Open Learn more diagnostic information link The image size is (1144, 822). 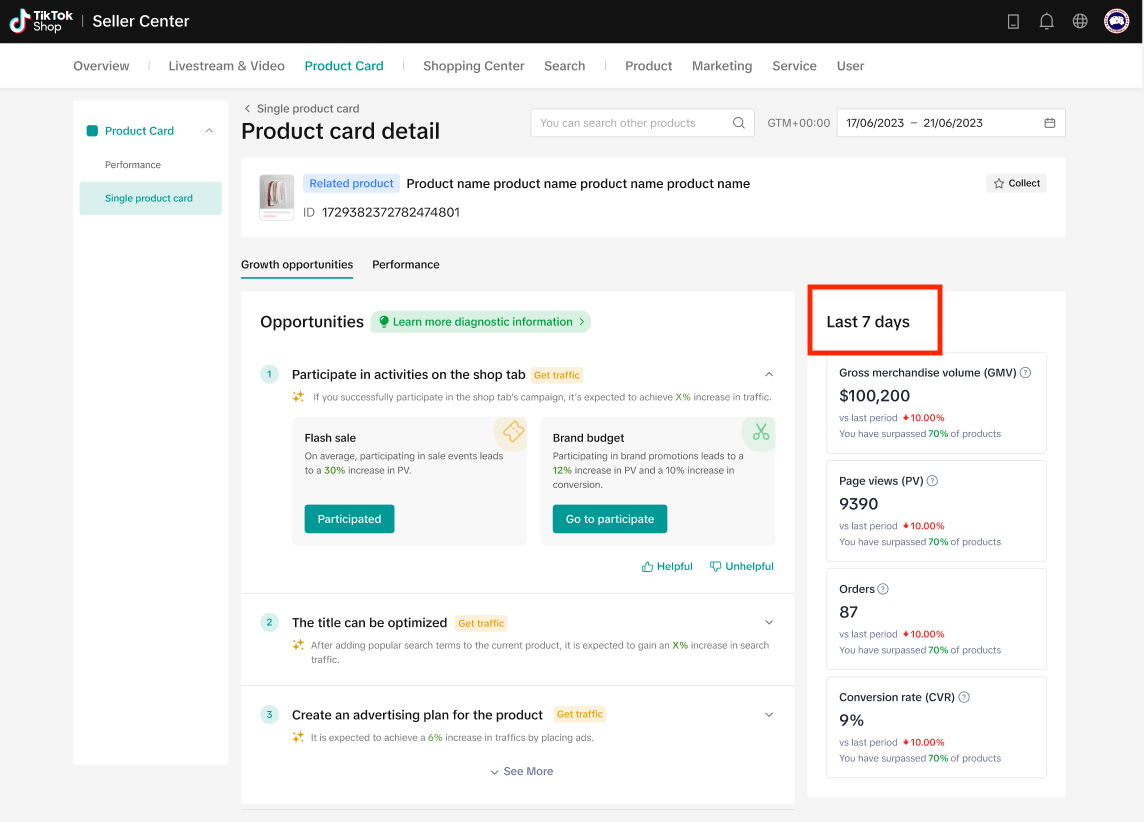pos(481,322)
